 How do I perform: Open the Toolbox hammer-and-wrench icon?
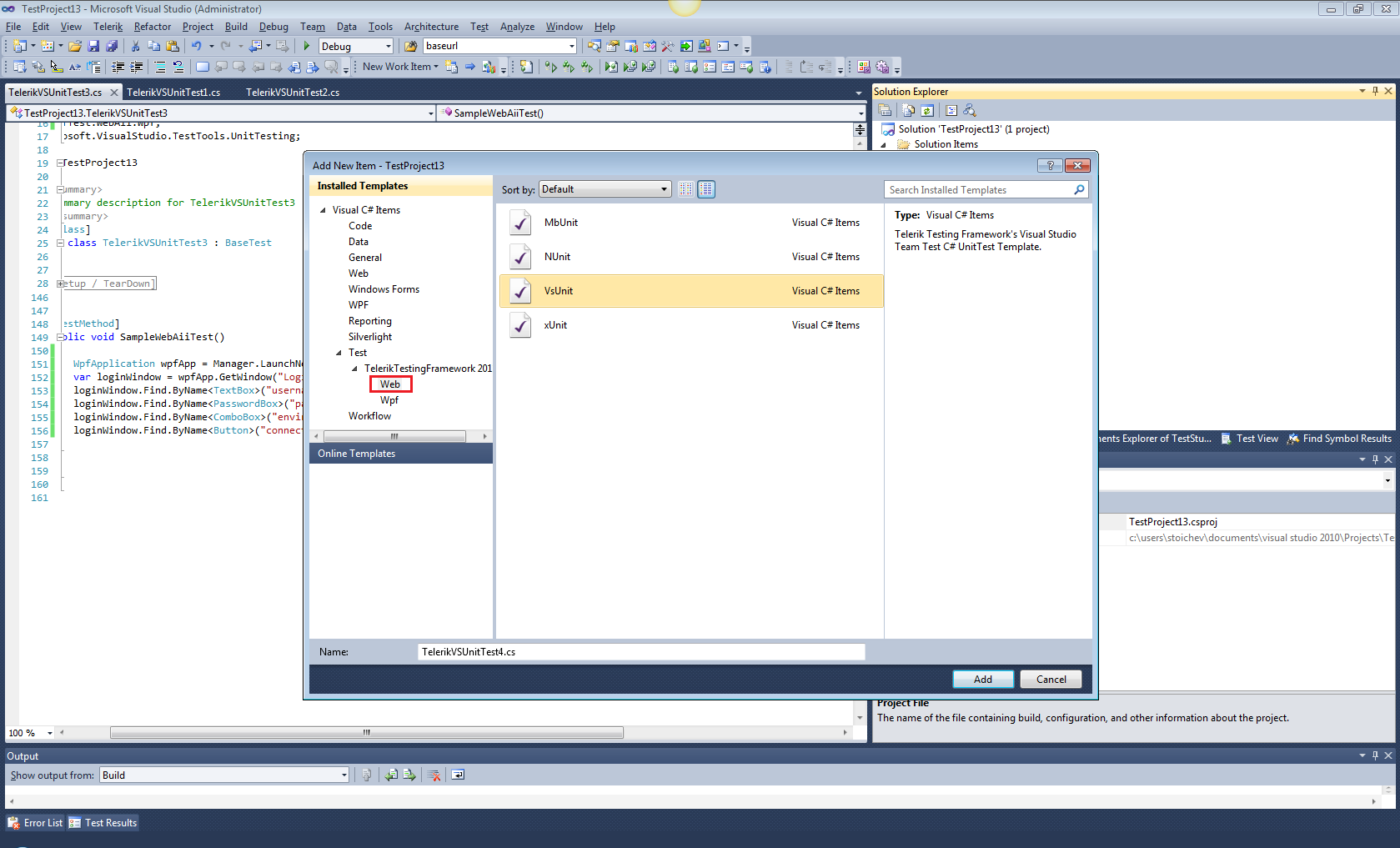tap(667, 46)
